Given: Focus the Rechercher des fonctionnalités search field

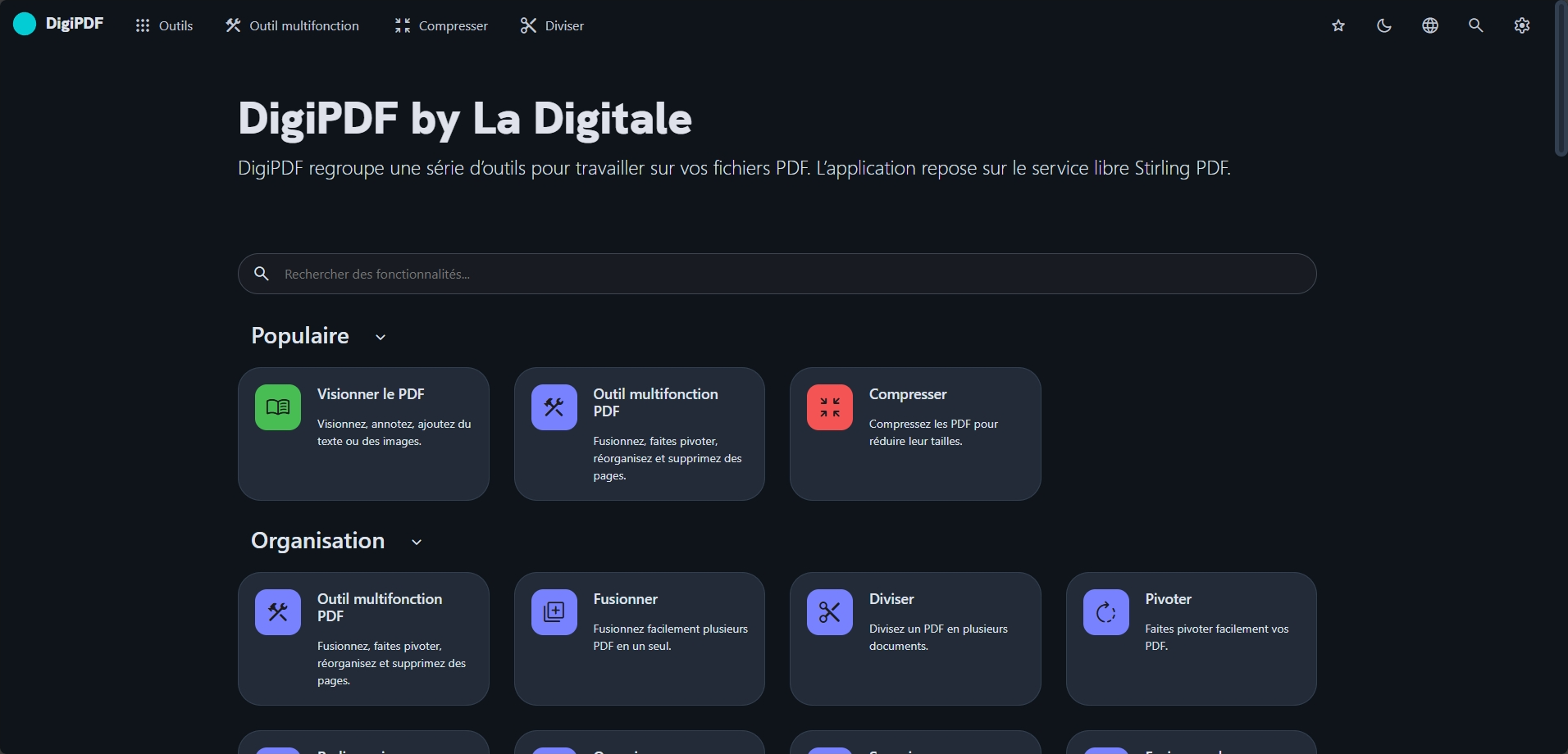Looking at the screenshot, I should tap(777, 274).
